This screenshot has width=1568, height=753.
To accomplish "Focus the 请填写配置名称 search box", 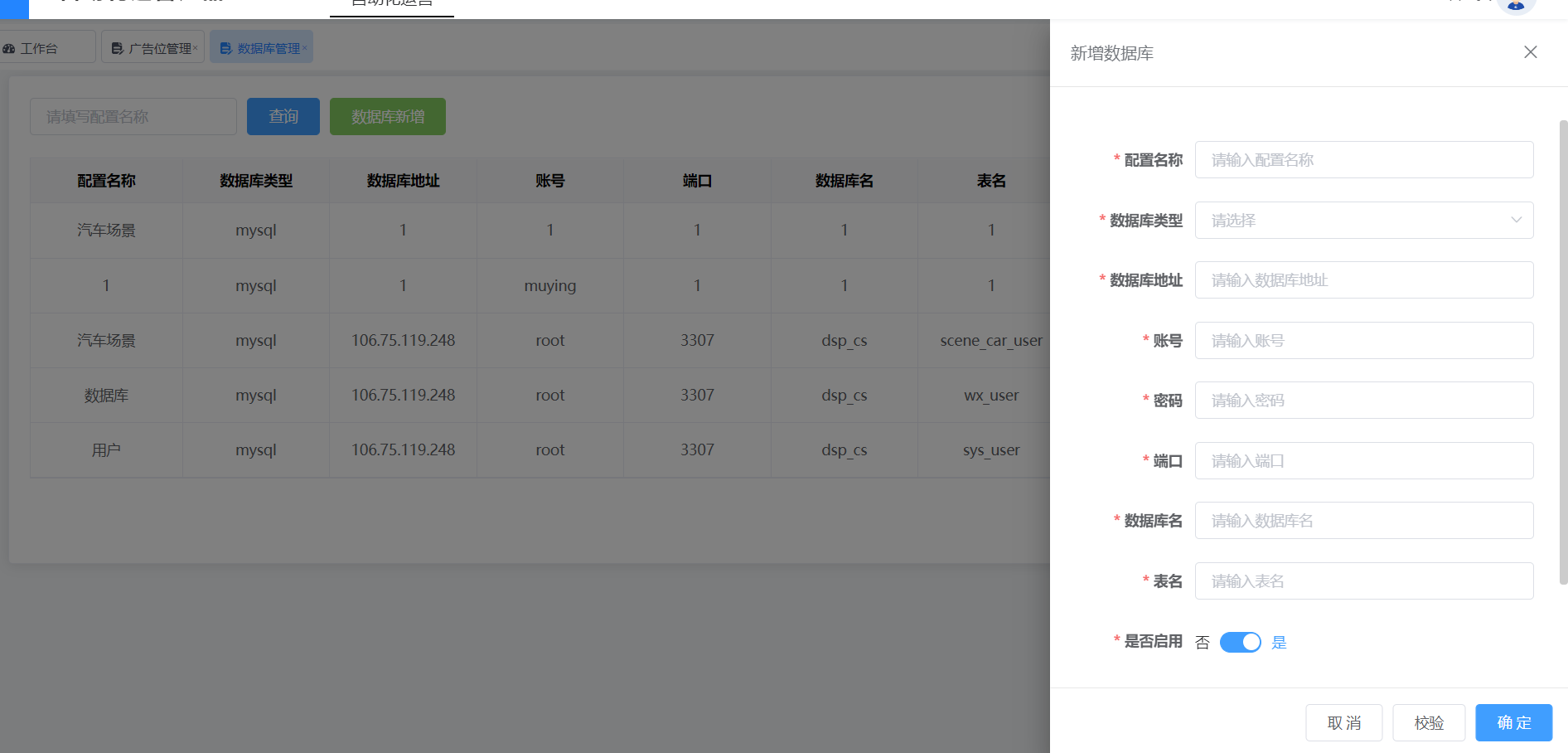I will point(133,116).
